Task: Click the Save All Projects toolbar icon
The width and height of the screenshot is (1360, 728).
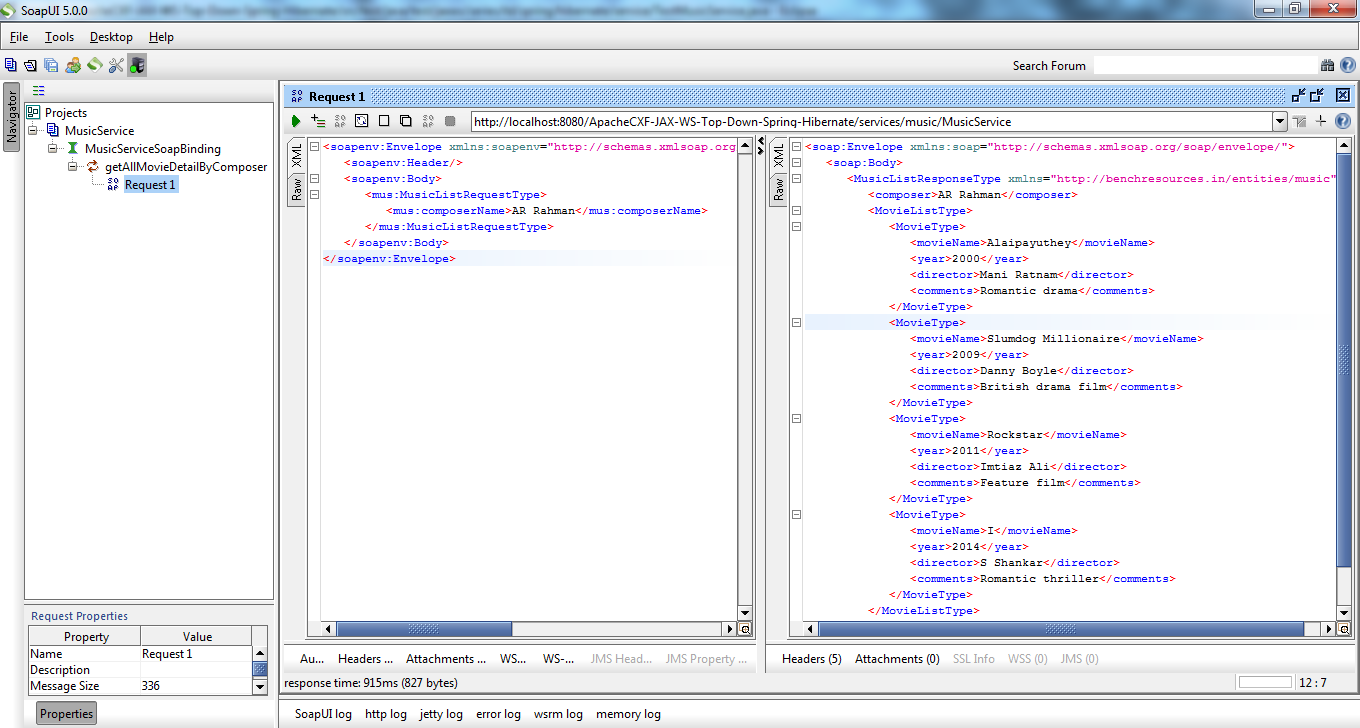Action: tap(49, 64)
